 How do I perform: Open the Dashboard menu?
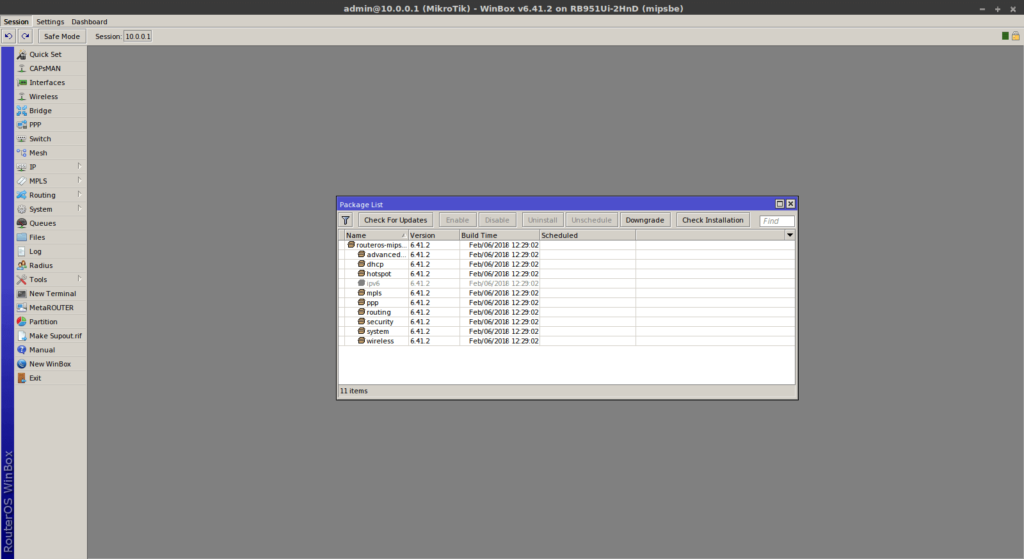89,21
